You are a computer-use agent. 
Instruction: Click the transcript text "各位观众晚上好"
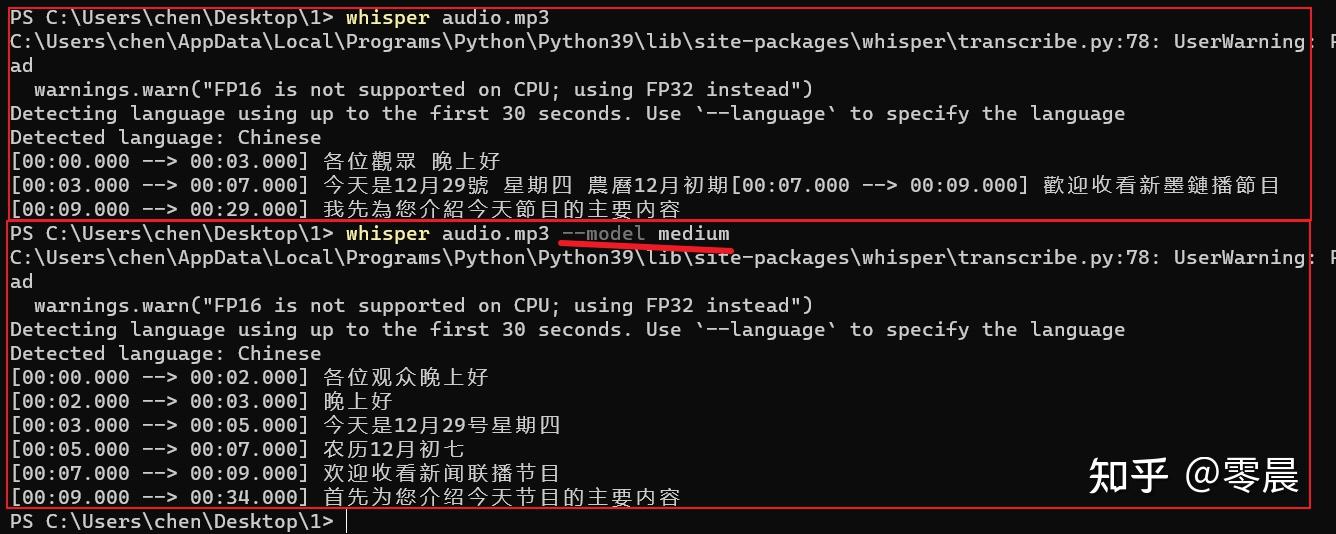pyautogui.click(x=406, y=377)
